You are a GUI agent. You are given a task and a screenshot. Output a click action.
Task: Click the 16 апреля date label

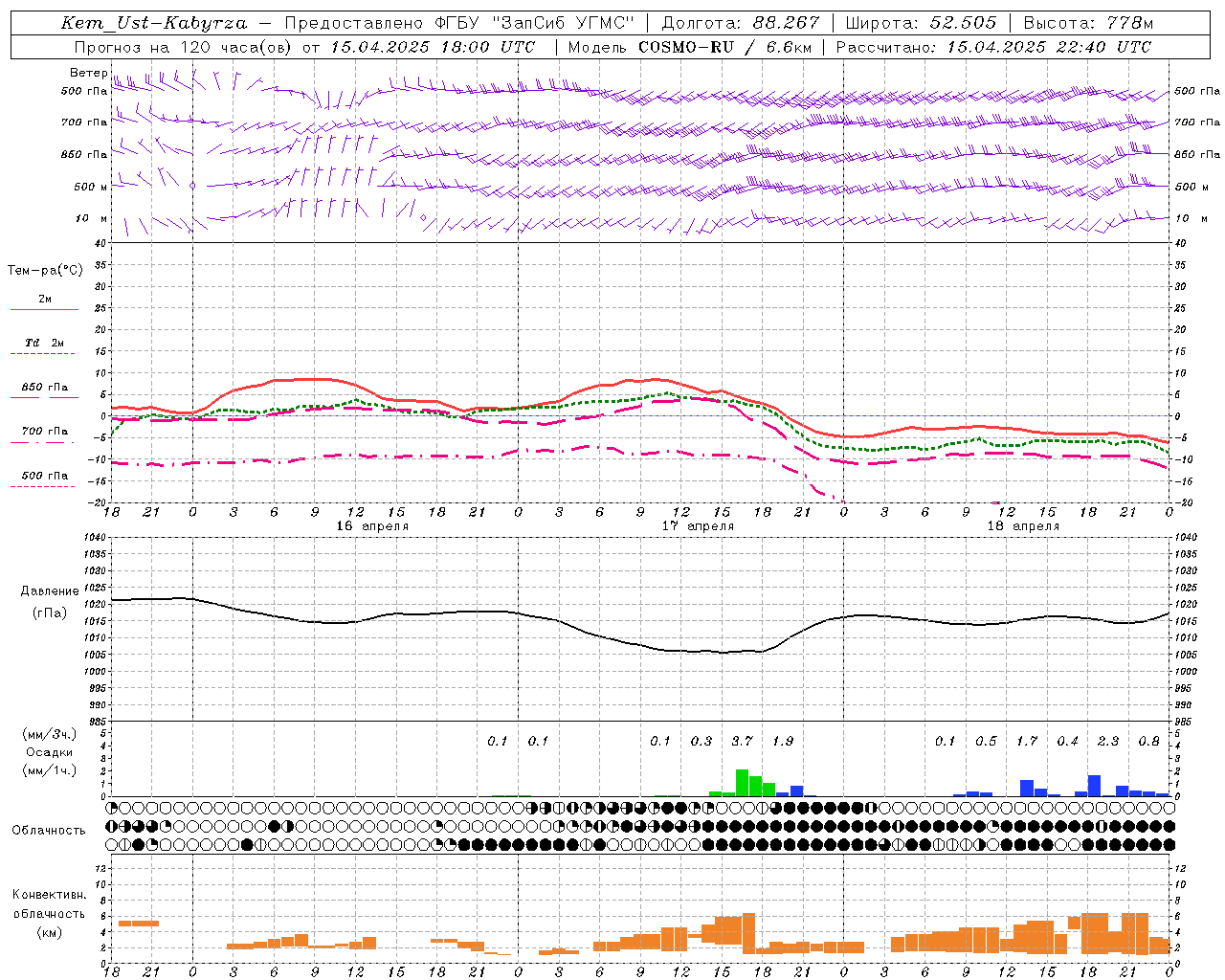372,526
